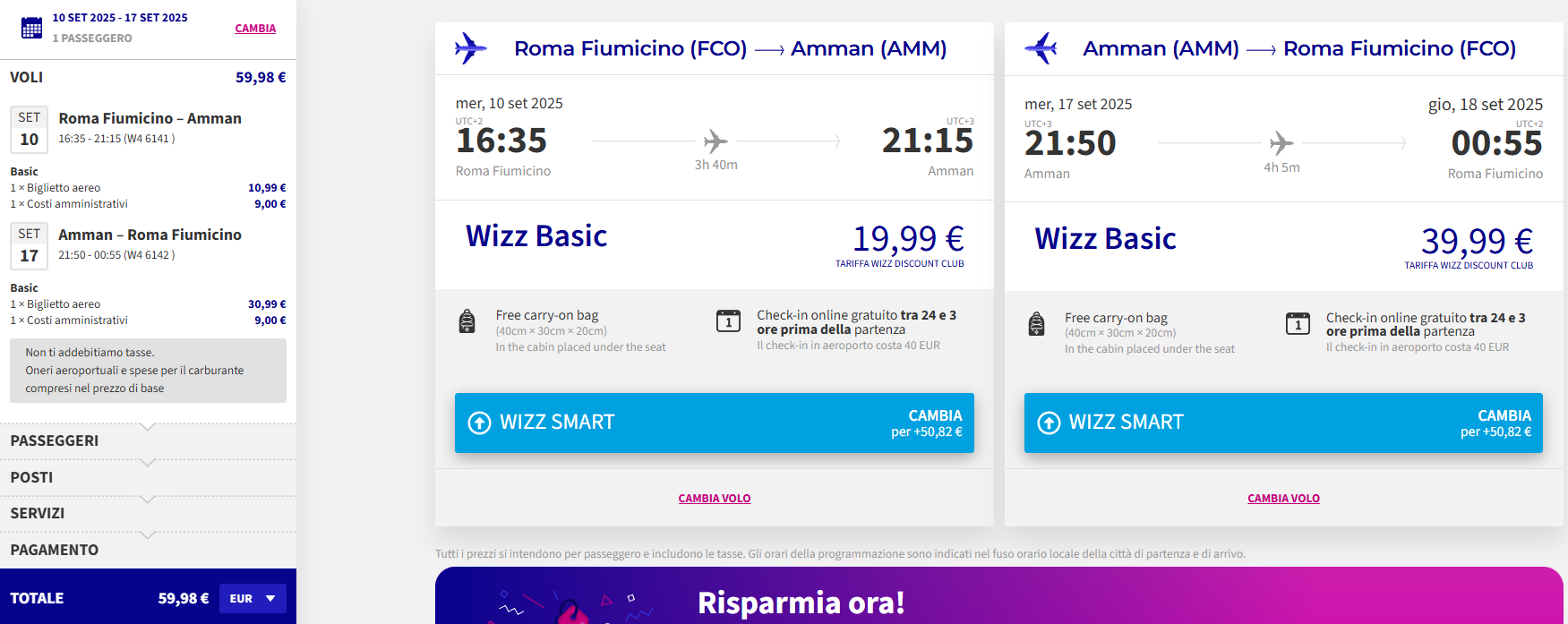Upgrade return flight to WIZZ SMART
This screenshot has height=624, width=1568.
click(x=1283, y=423)
